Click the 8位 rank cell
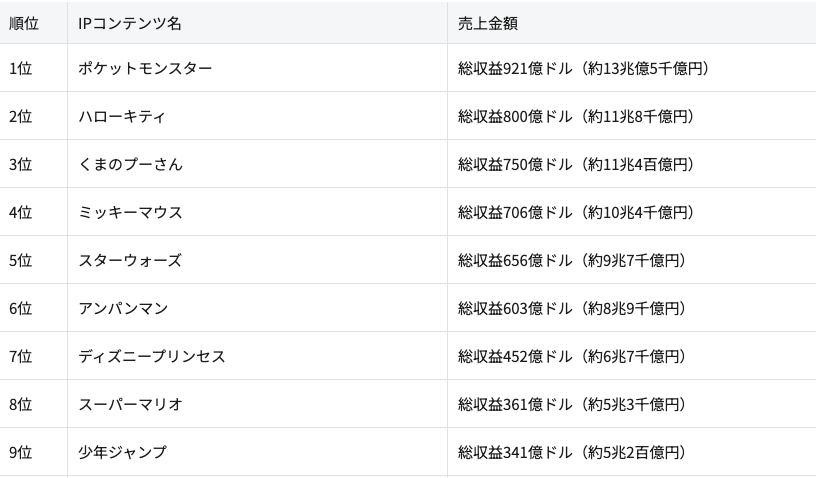The image size is (816, 478). pos(20,405)
